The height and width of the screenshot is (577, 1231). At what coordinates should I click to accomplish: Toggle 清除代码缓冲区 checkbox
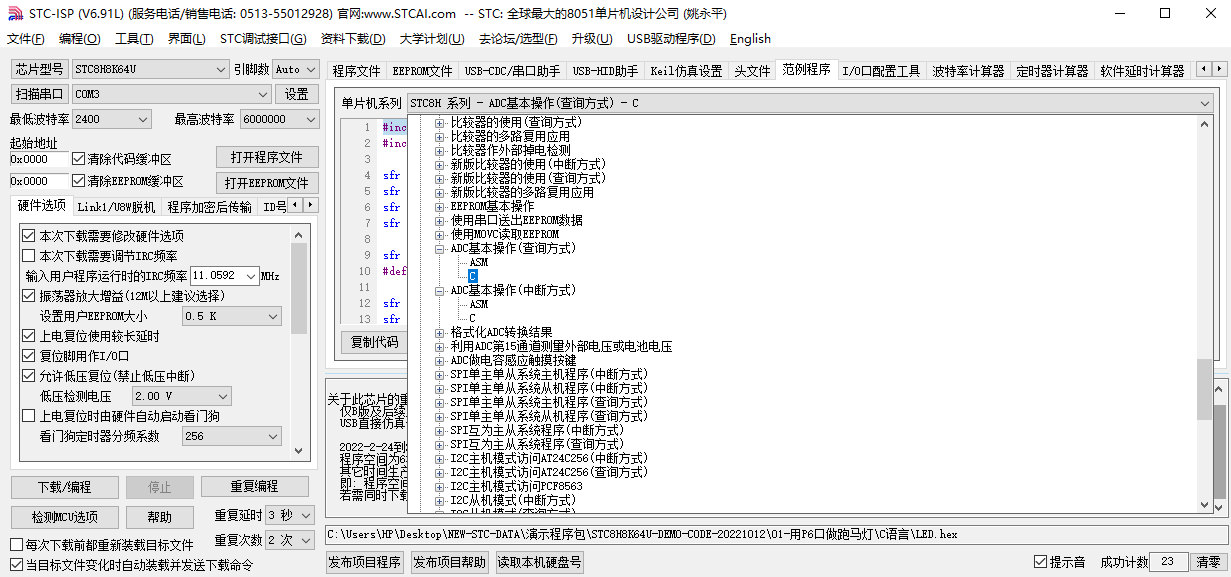pyautogui.click(x=79, y=159)
